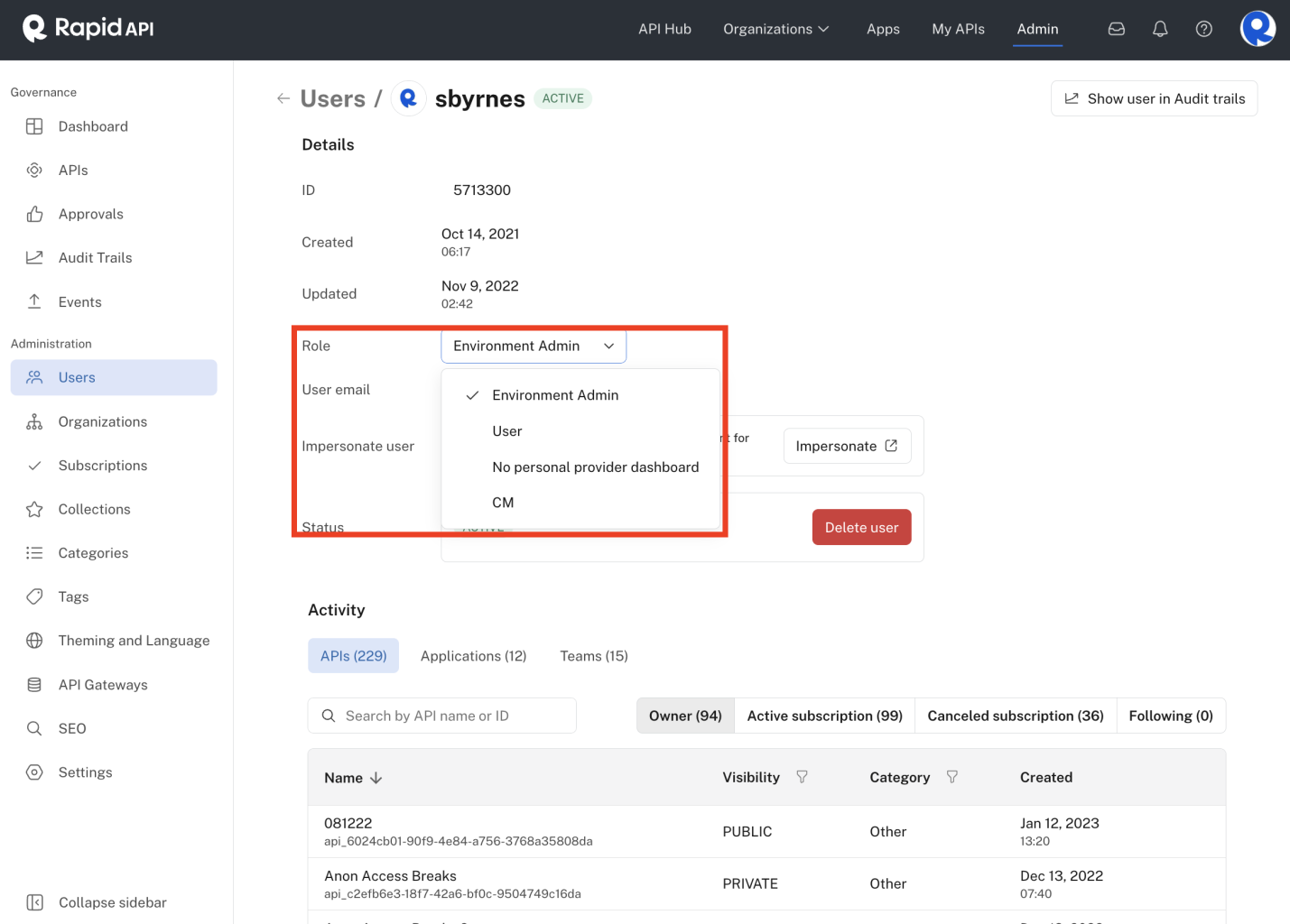Click the Users breadcrumb link
This screenshot has height=924, width=1290.
(332, 98)
